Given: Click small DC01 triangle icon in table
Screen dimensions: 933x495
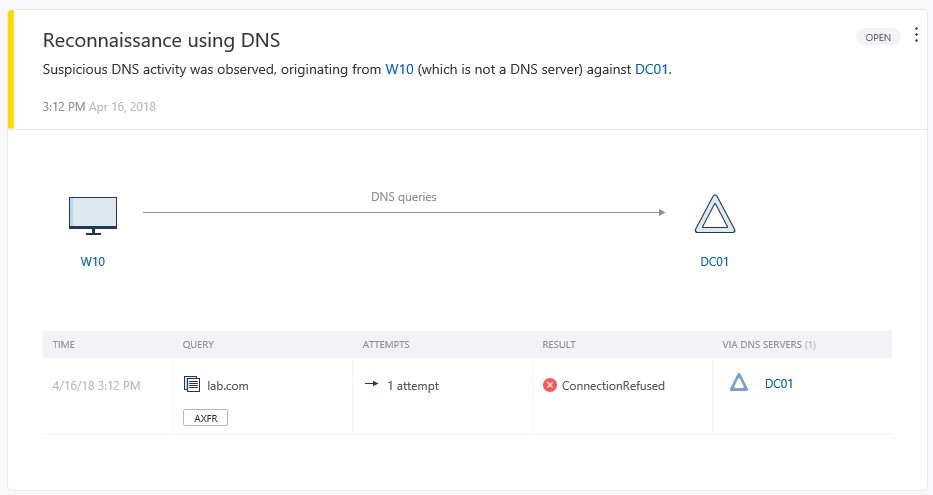Looking at the screenshot, I should pos(739,382).
